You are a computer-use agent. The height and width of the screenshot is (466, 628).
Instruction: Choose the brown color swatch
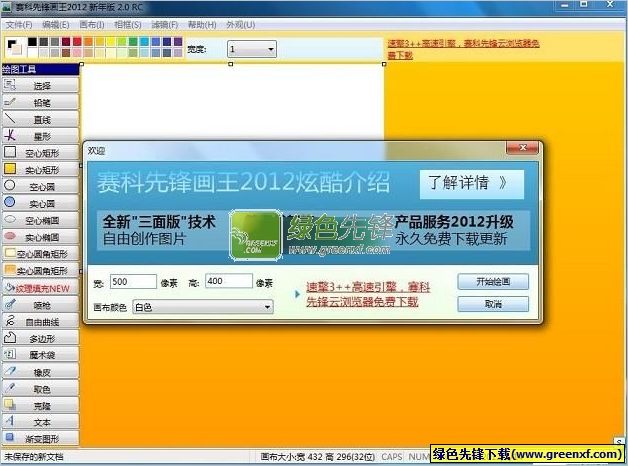tap(66, 52)
